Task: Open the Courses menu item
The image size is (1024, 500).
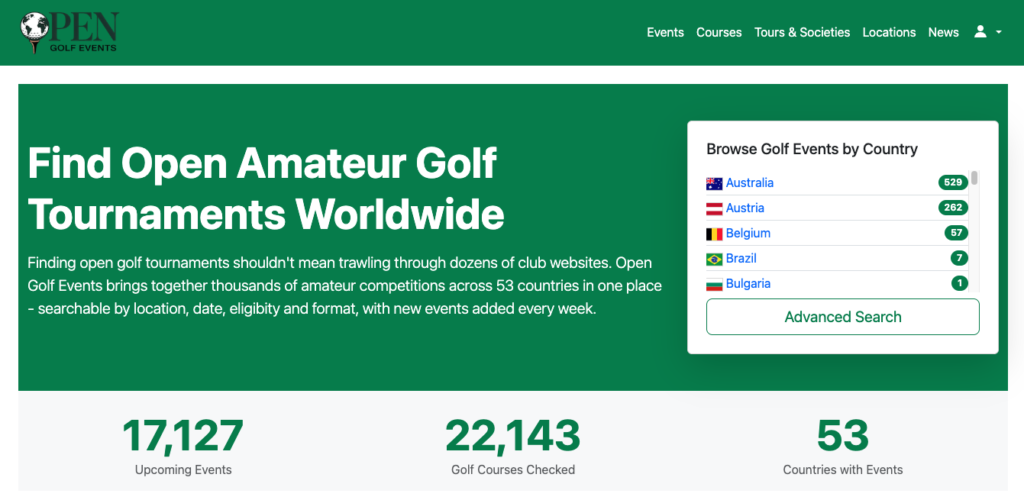Action: click(x=719, y=33)
